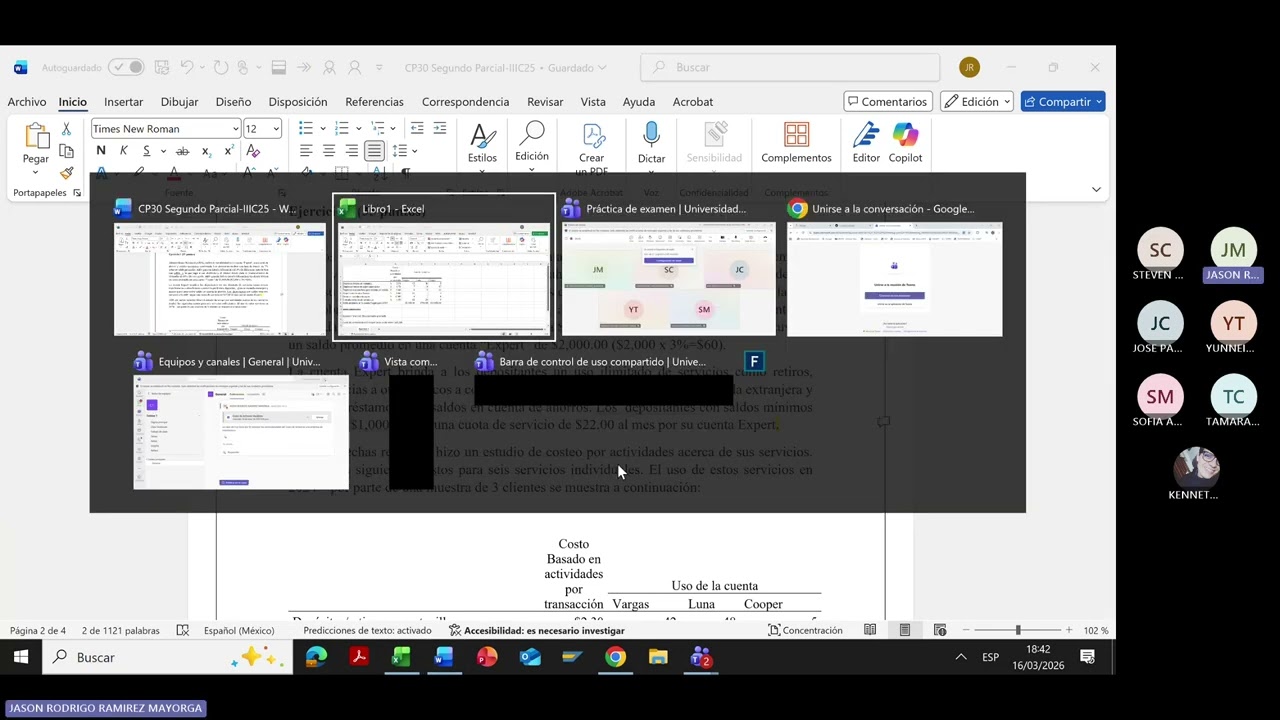
Task: Expand the multilevel list dropdown arrow
Action: tap(394, 128)
